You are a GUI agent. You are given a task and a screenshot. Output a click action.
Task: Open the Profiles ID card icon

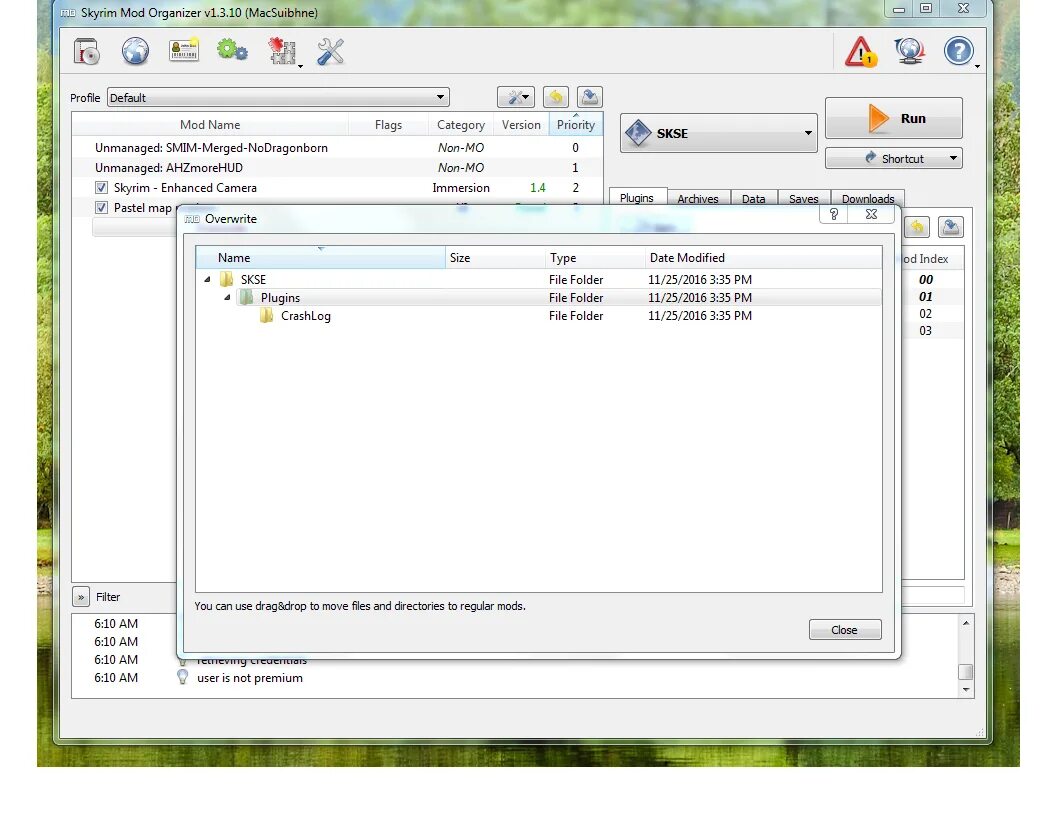tap(184, 51)
